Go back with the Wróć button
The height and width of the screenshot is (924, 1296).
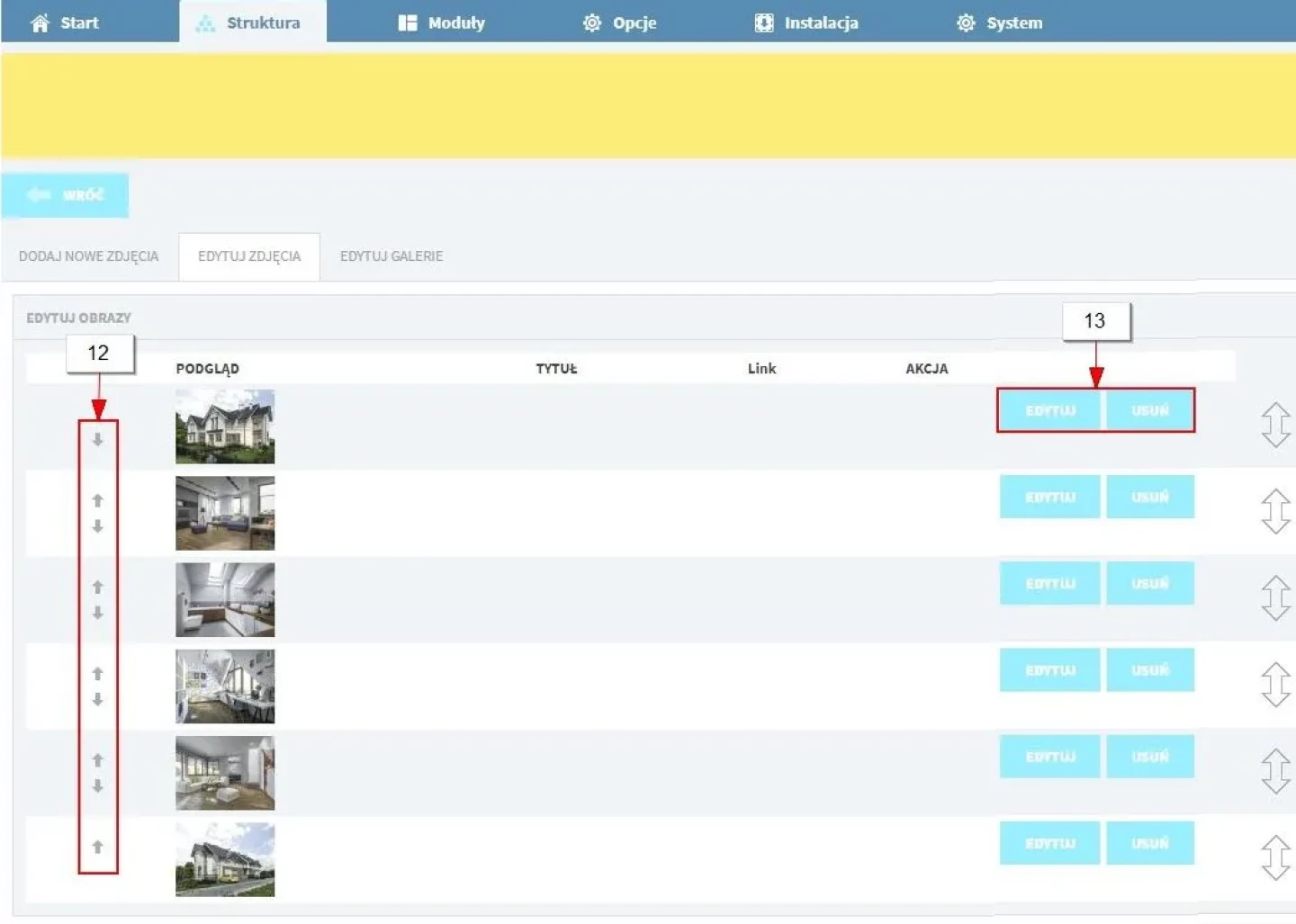(65, 195)
